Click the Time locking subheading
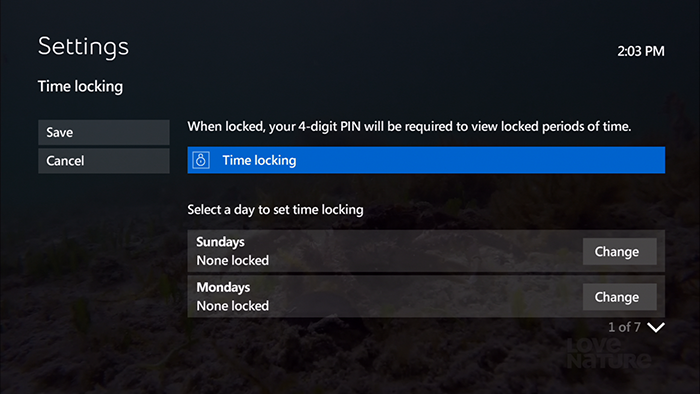Screen dimensions: 700x394 (80, 86)
